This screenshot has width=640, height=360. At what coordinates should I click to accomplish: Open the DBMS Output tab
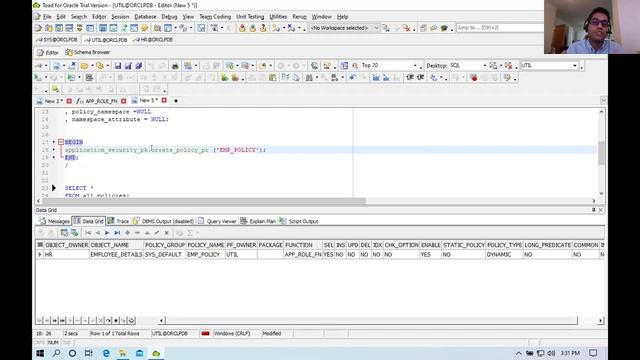coord(163,221)
